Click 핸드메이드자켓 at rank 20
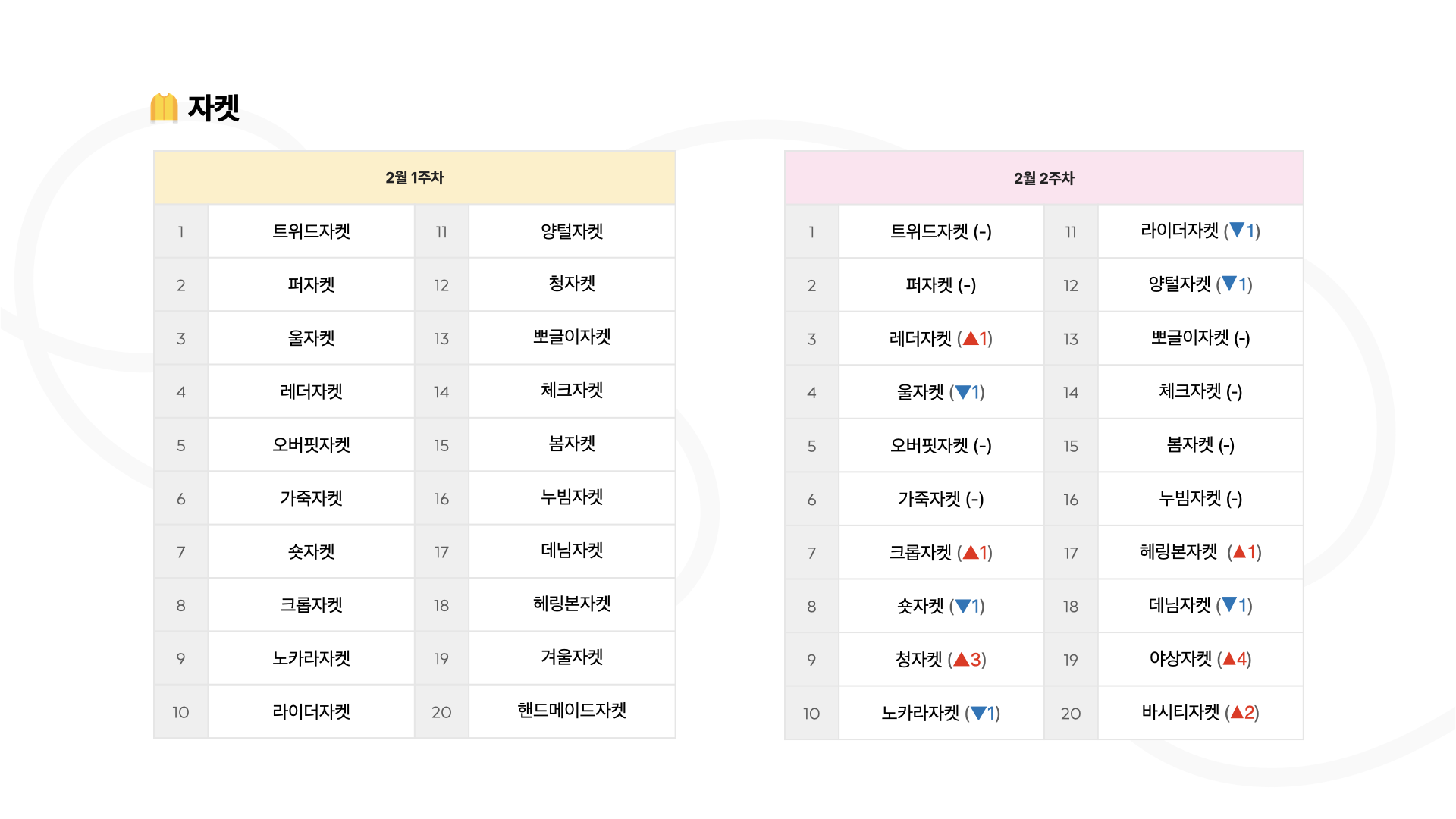The width and height of the screenshot is (1456, 819). [572, 711]
